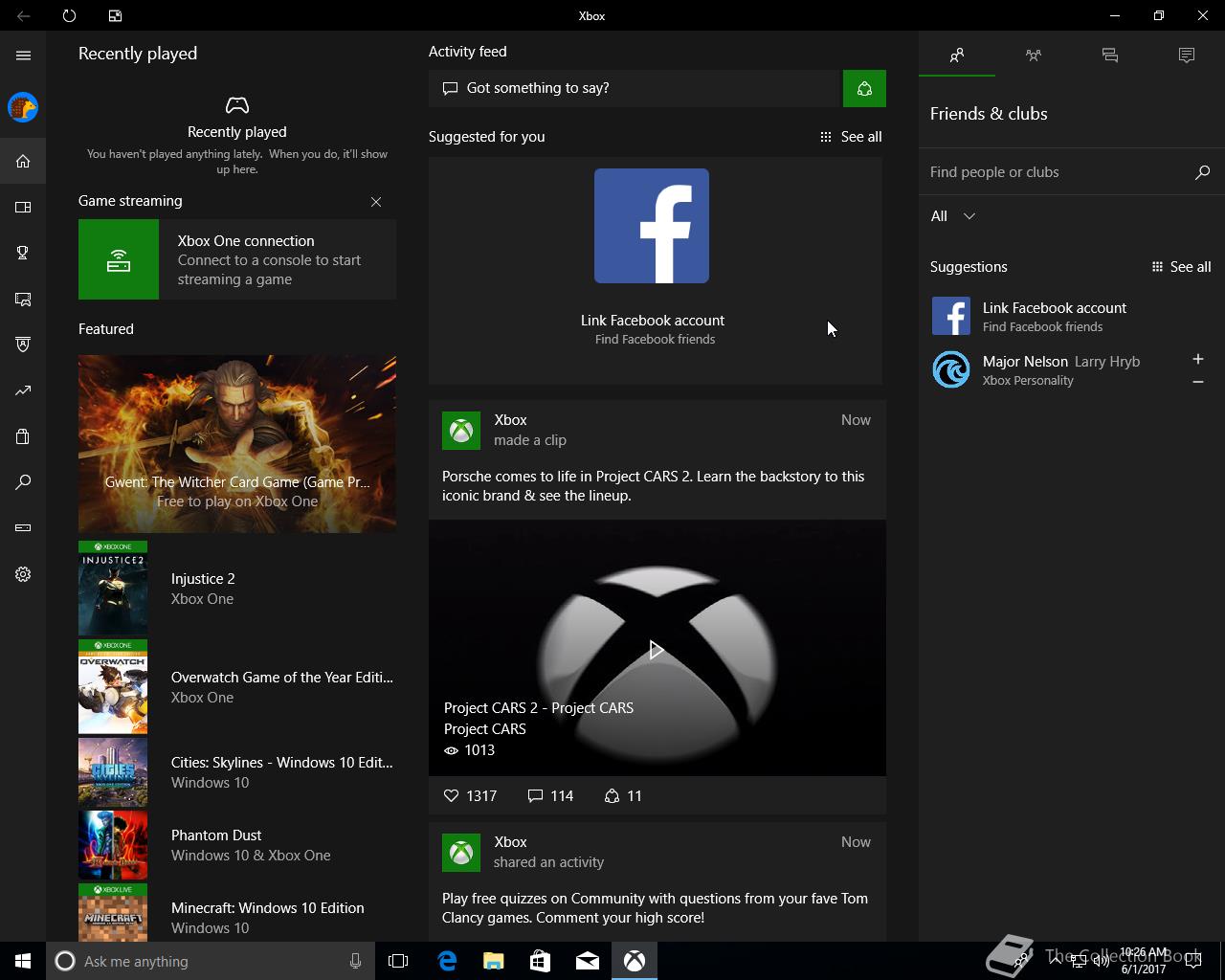Open Store bag icon in sidebar
Viewport: 1225px width, 980px height.
pyautogui.click(x=23, y=436)
